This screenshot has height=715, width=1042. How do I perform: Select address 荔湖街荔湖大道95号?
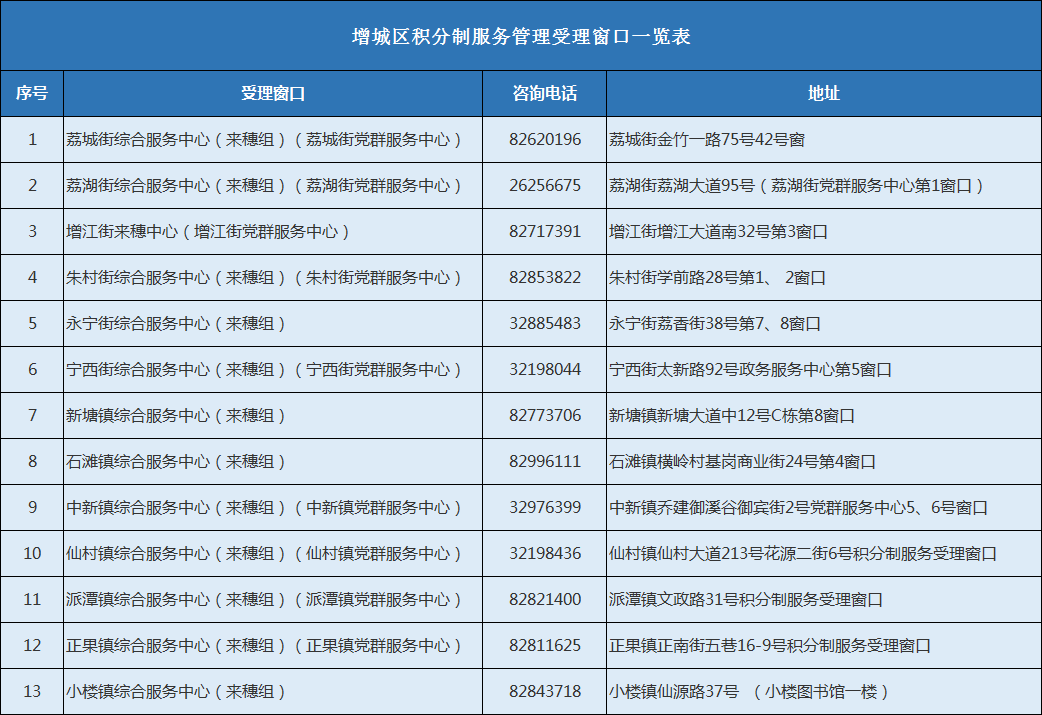coord(682,185)
